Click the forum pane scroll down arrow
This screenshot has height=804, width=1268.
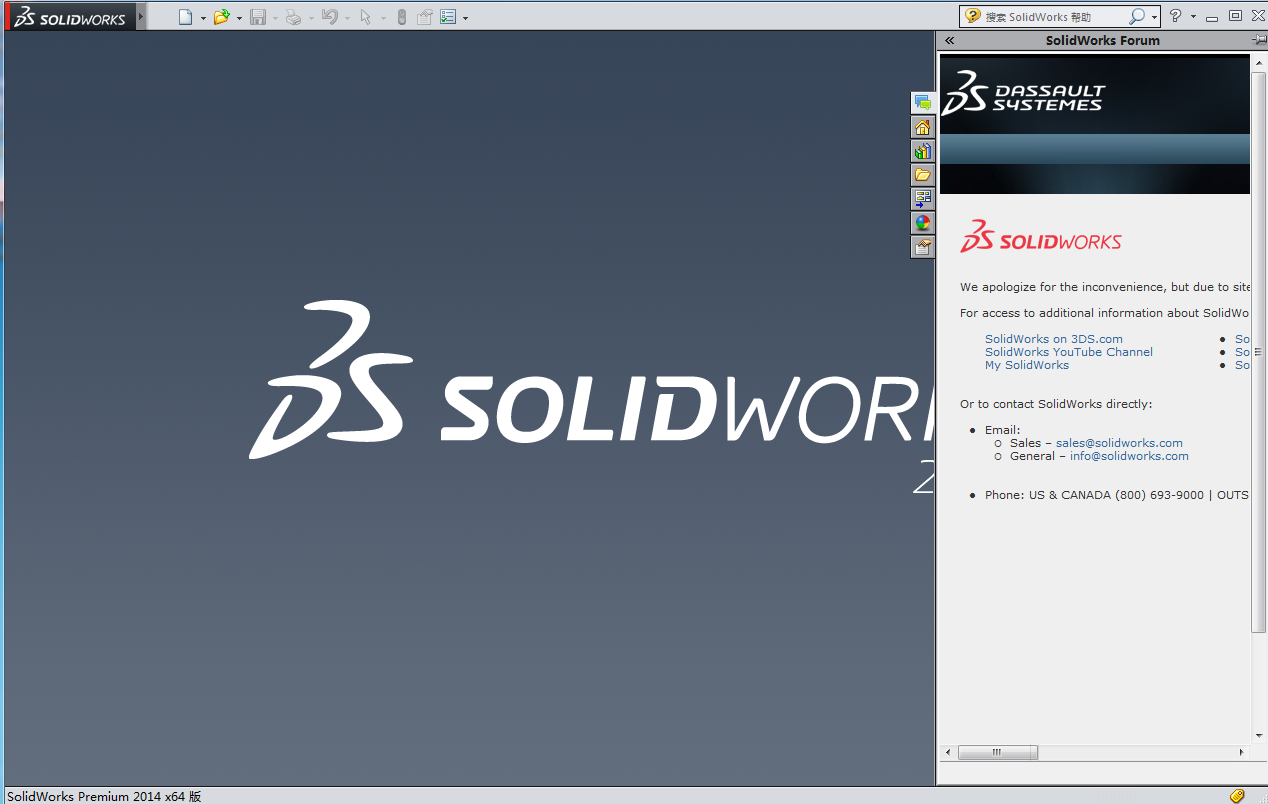click(1259, 736)
